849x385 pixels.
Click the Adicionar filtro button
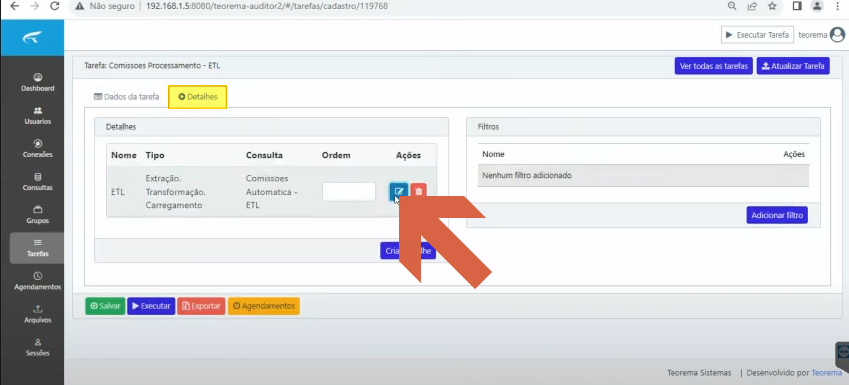click(777, 215)
